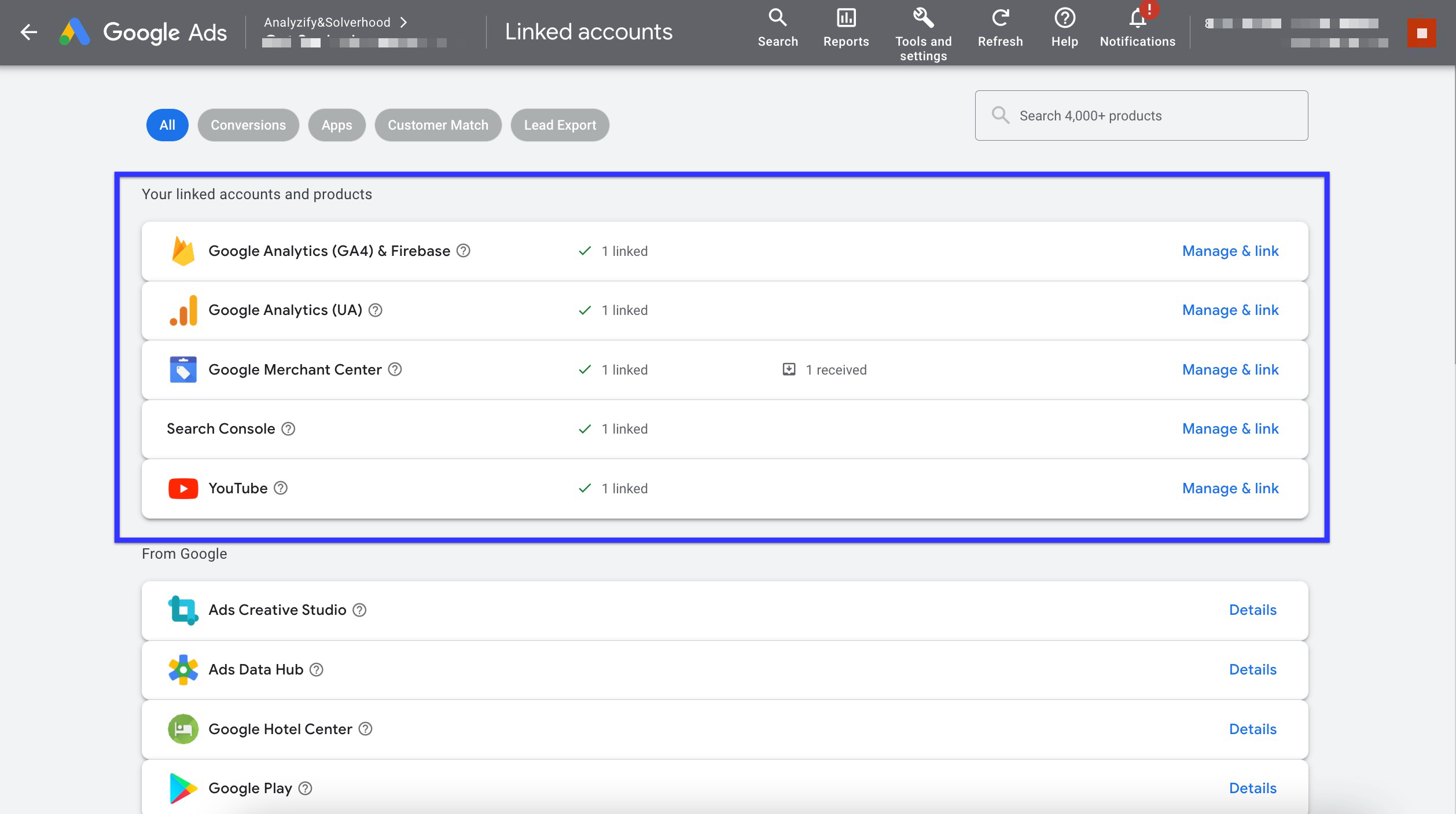Click the received icon in Merchant Center row
This screenshot has width=1456, height=814.
[789, 369]
